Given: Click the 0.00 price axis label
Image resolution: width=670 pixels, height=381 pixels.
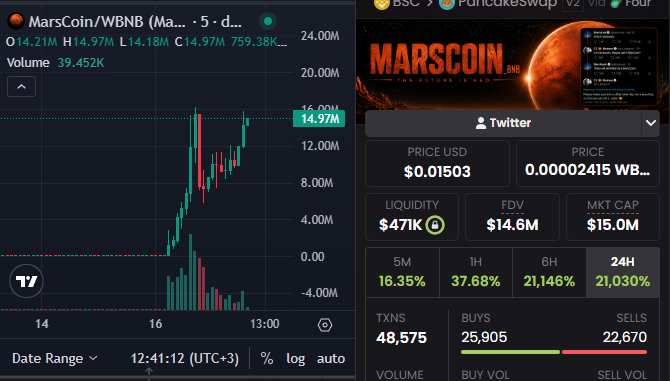Looking at the screenshot, I should coord(312,257).
